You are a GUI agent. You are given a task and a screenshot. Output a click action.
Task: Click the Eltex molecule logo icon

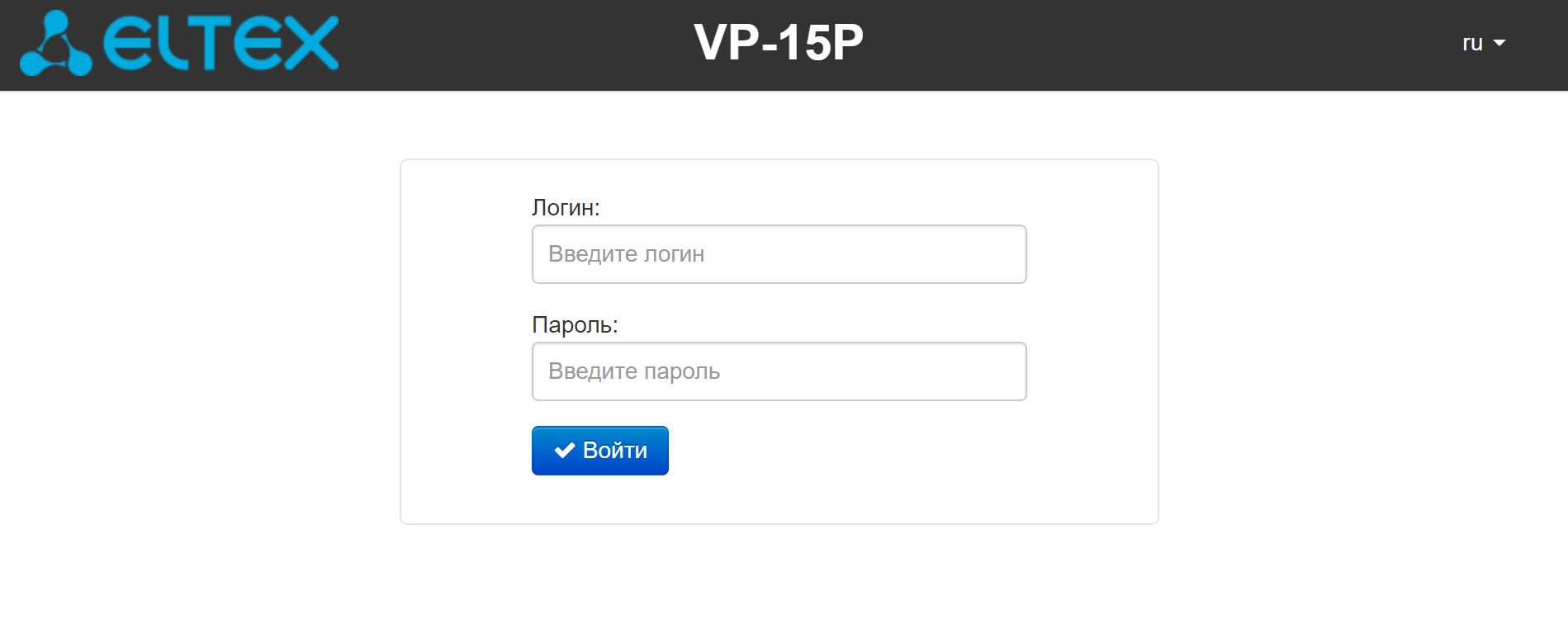55,45
